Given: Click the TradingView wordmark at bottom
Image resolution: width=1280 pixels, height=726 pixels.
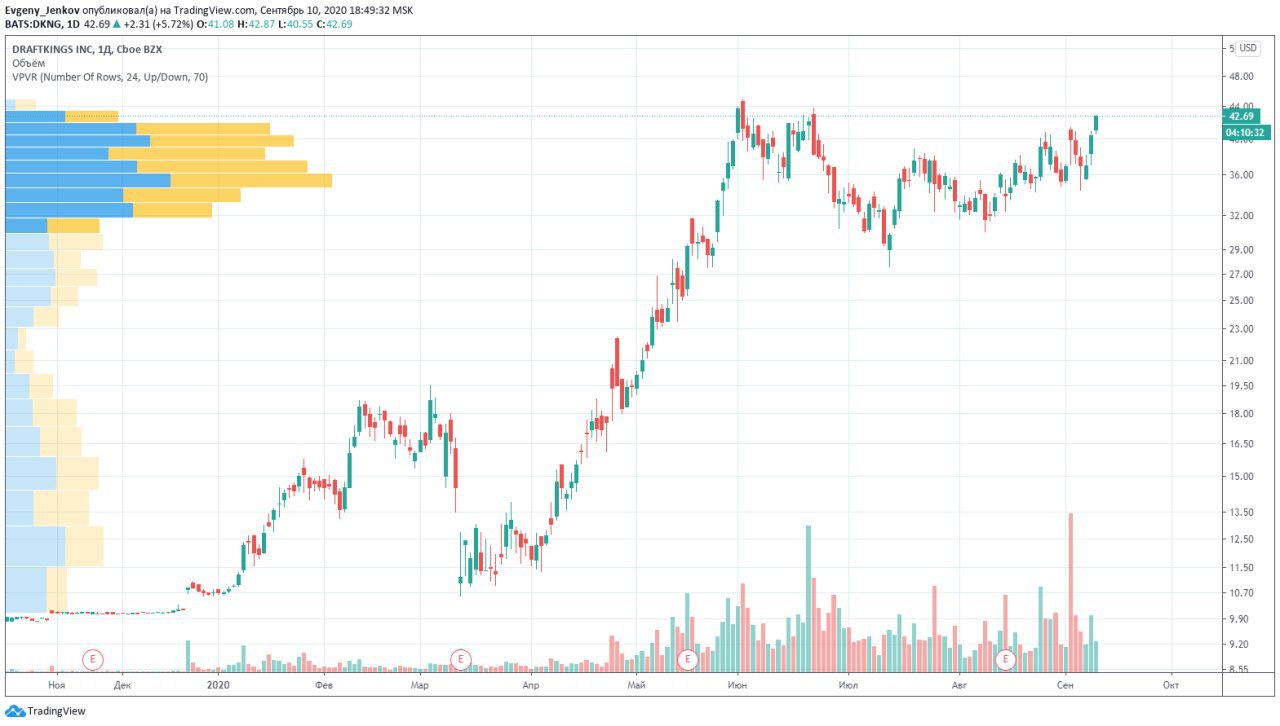Looking at the screenshot, I should click(56, 711).
